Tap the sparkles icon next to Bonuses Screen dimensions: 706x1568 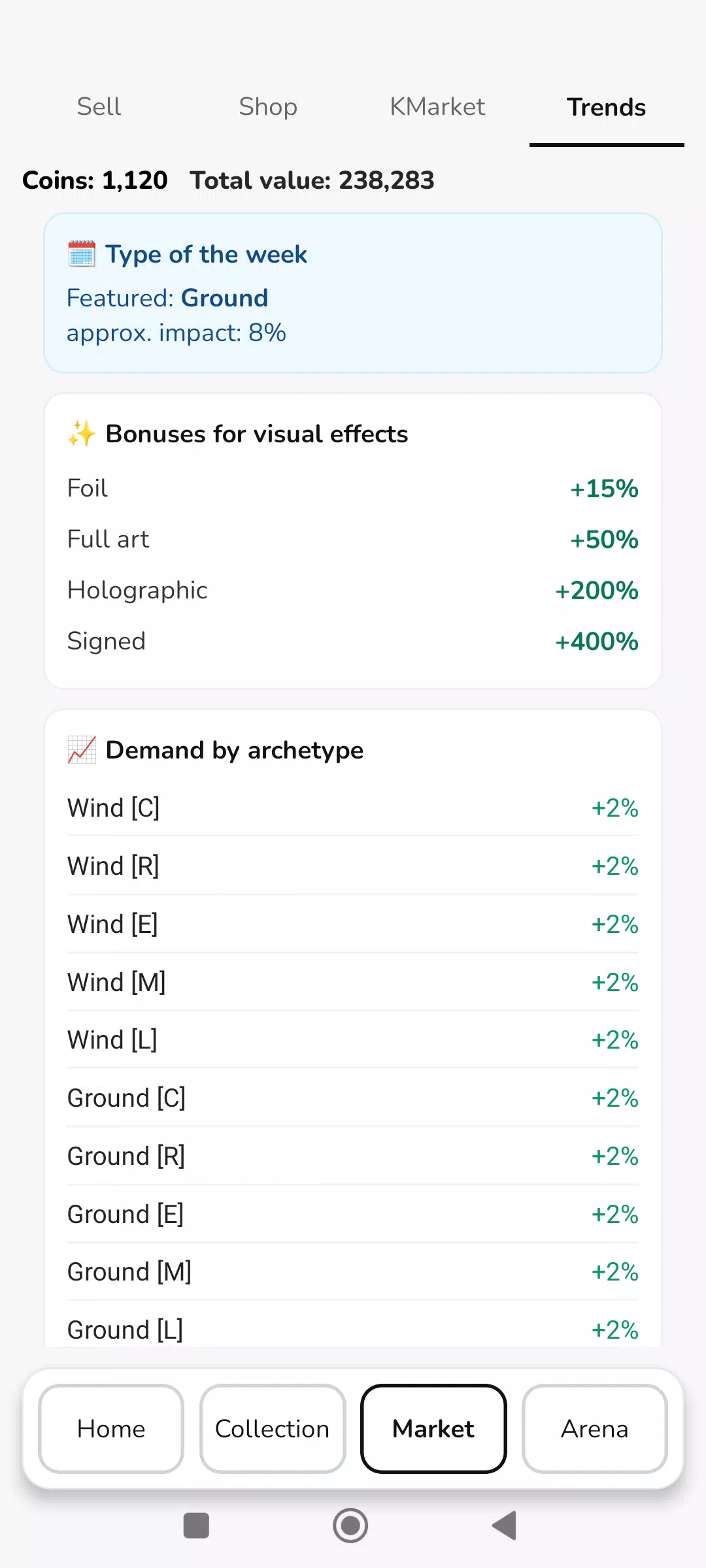[82, 434]
